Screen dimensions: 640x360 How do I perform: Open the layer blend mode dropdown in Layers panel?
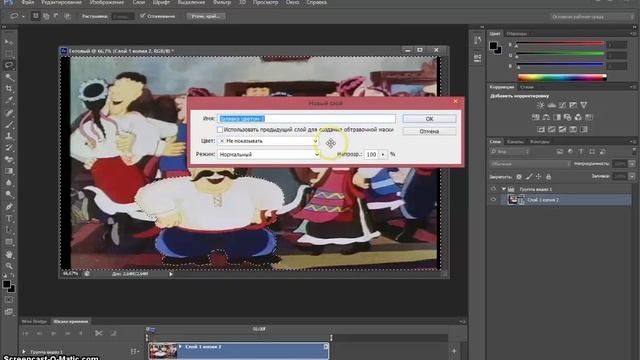(530, 164)
